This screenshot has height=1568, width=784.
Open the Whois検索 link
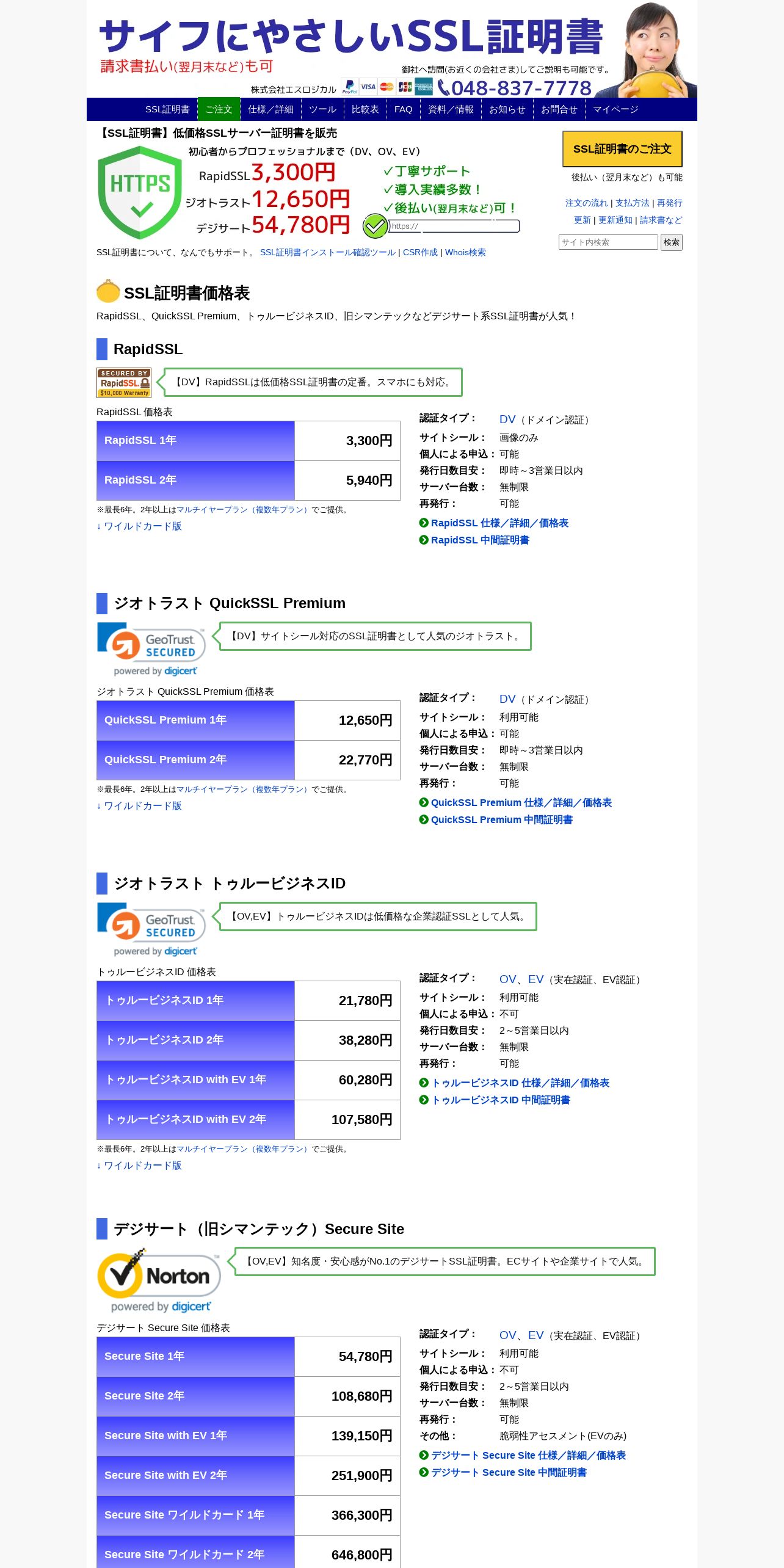tap(465, 253)
